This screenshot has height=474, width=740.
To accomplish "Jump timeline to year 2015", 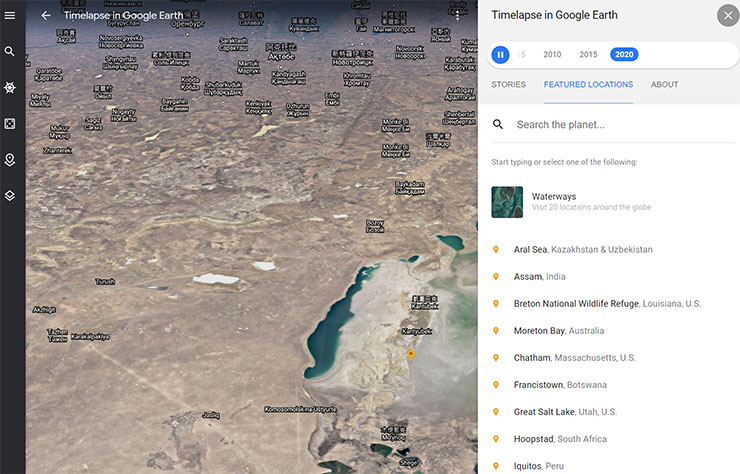I will click(589, 54).
